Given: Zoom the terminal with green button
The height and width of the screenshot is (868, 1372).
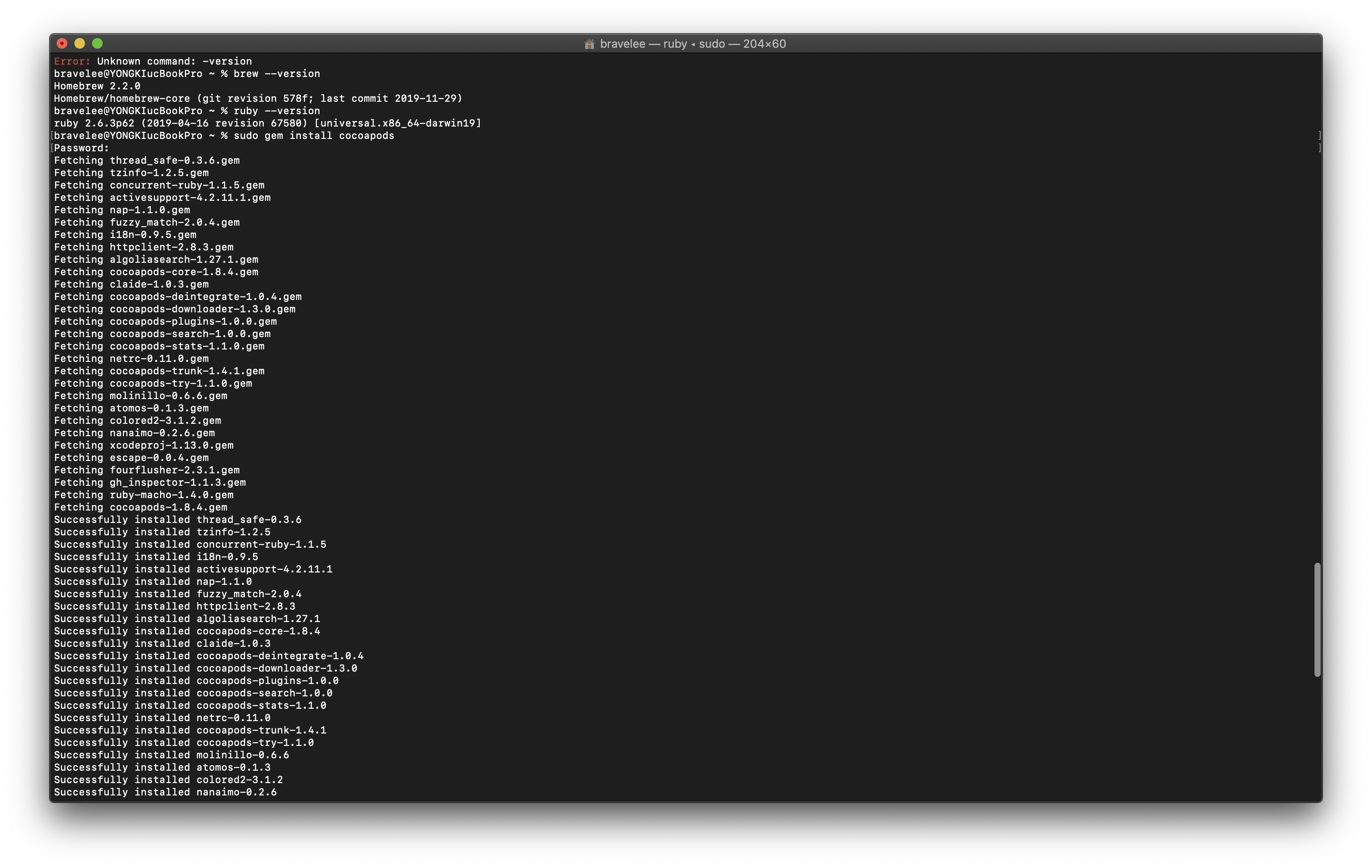Looking at the screenshot, I should [x=97, y=43].
